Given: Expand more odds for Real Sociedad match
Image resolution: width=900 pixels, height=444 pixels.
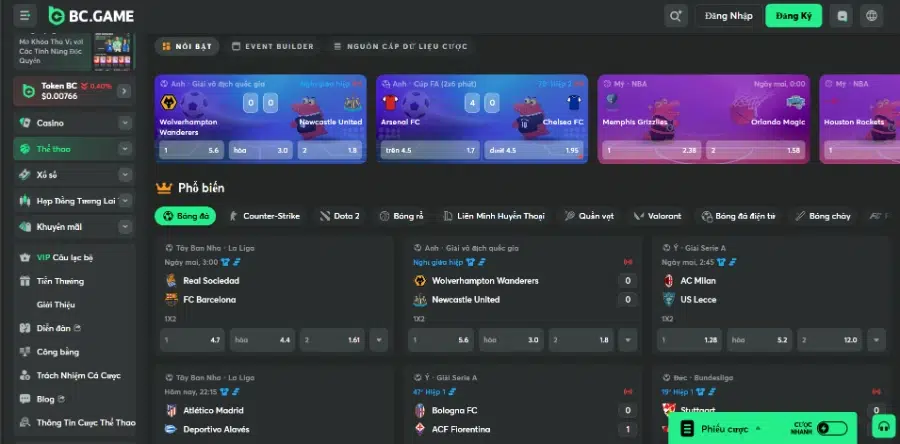Looking at the screenshot, I should (378, 340).
